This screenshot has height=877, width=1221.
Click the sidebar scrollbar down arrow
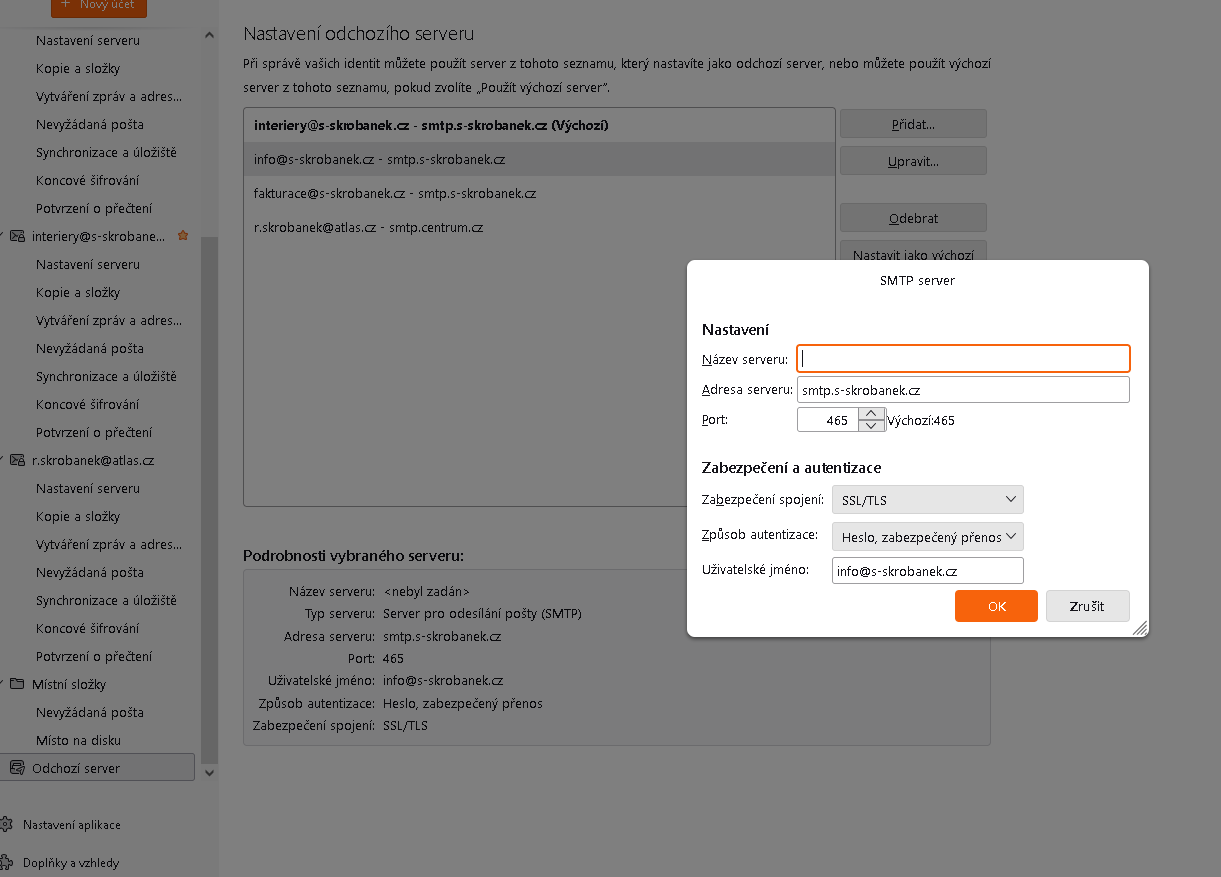click(209, 772)
